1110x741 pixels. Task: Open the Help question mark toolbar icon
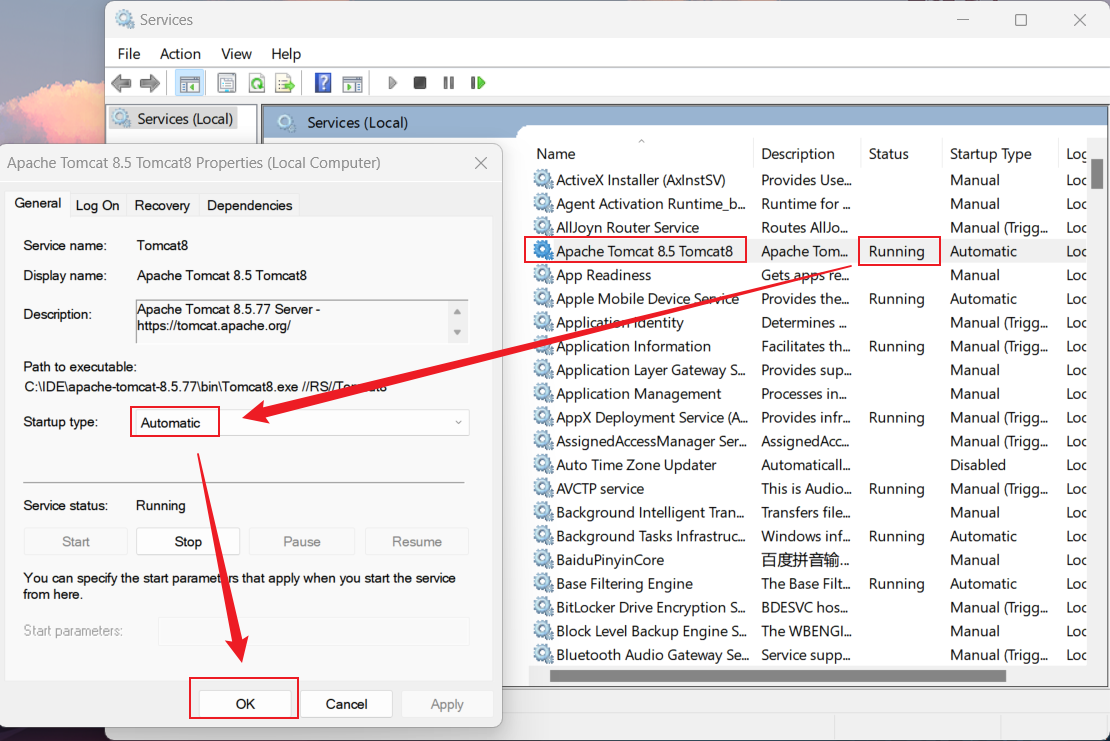pos(323,83)
